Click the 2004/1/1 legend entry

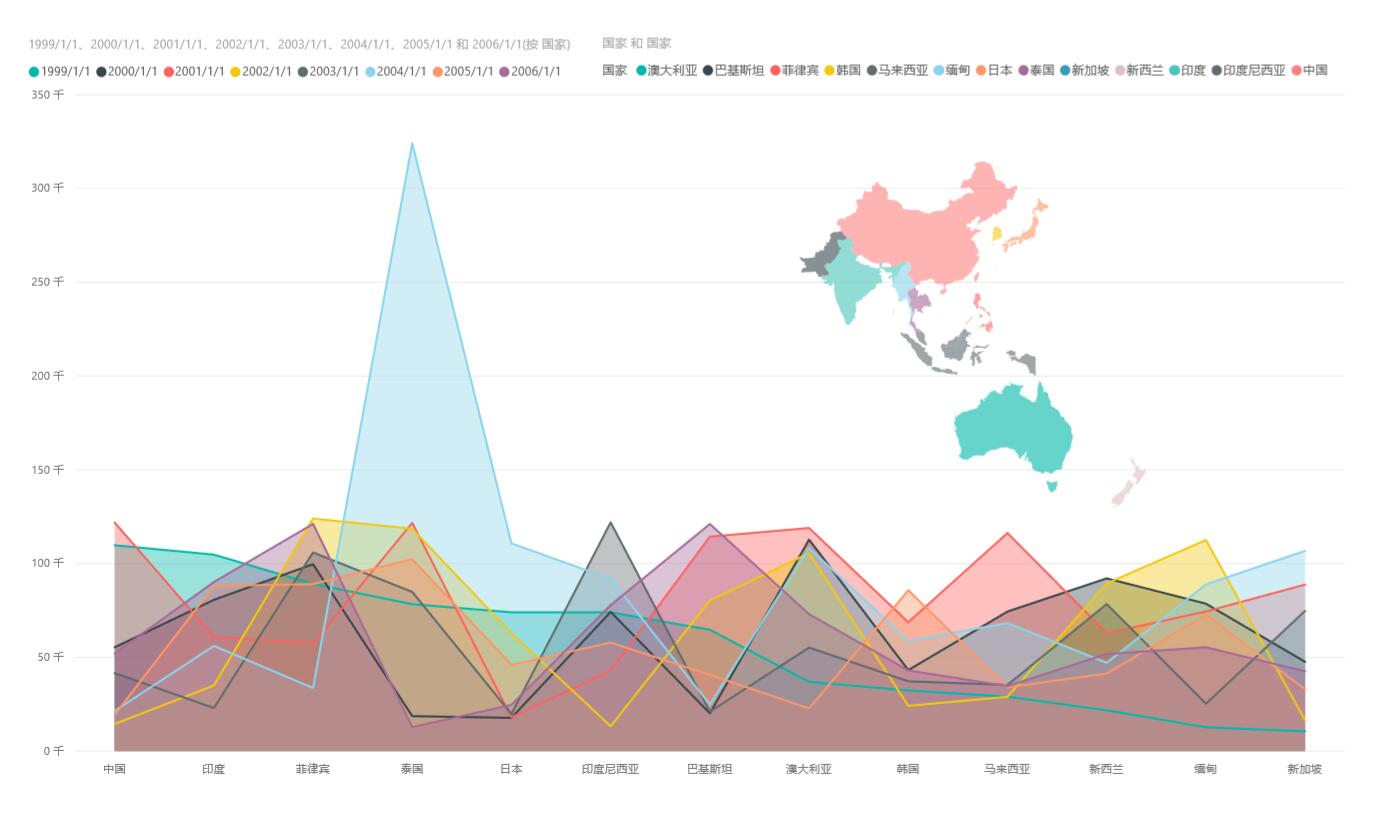pyautogui.click(x=396, y=72)
